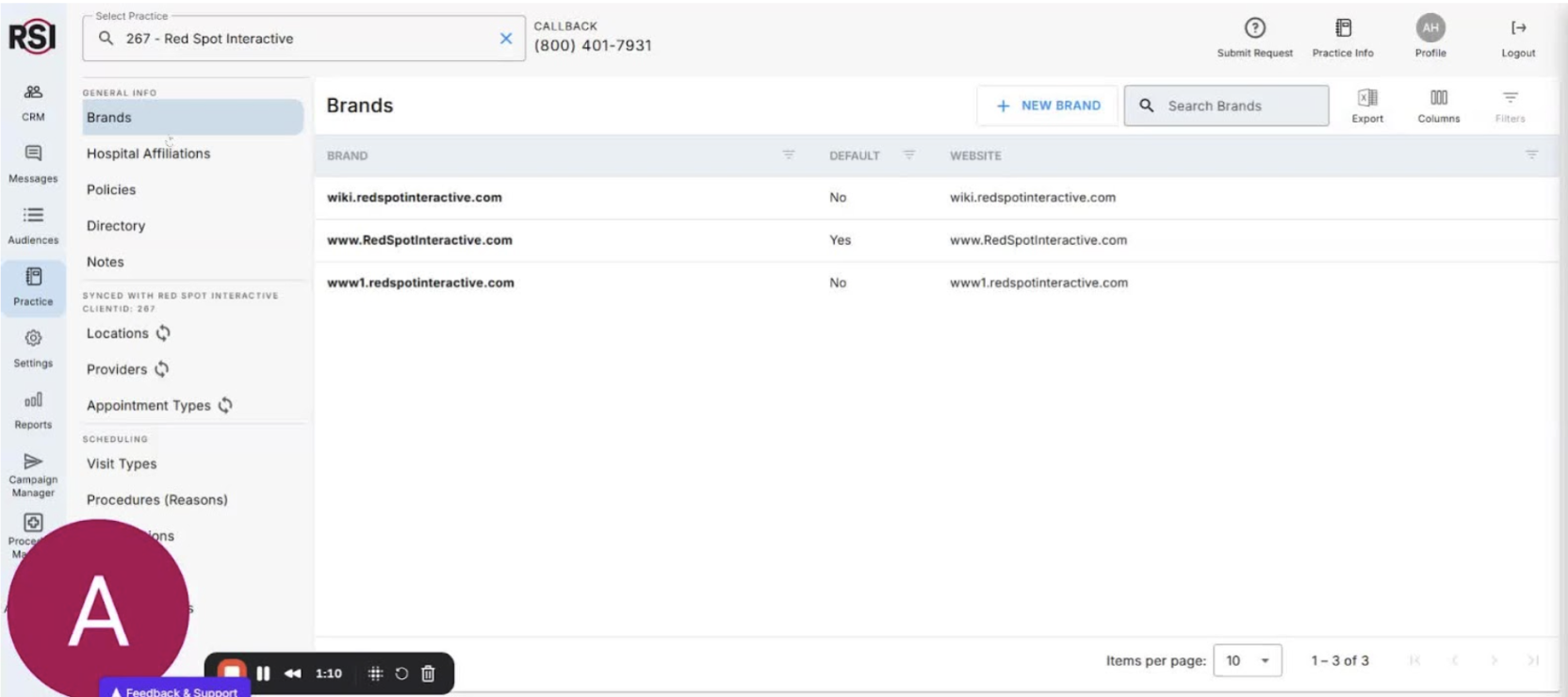Screen dimensions: 1568x697
Task: Open the Default column filter menu
Action: 909,155
